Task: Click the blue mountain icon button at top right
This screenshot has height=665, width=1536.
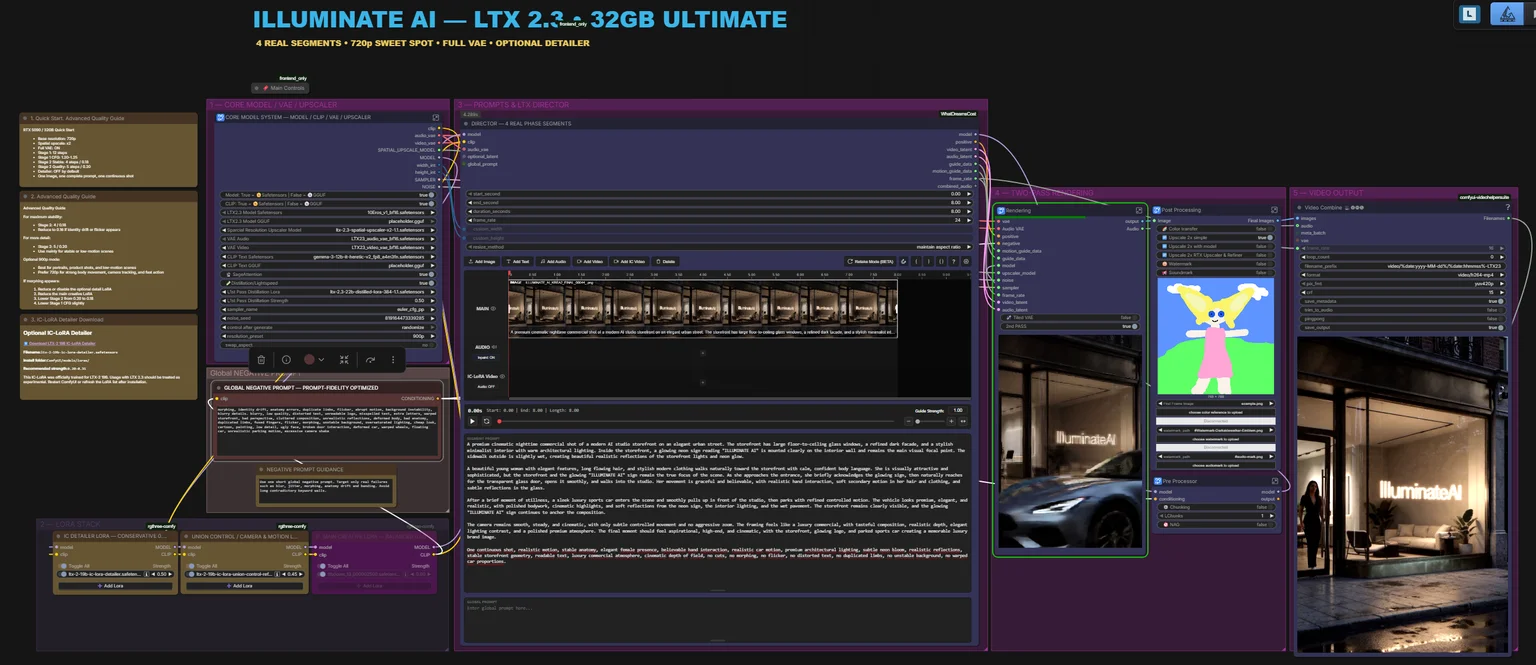Action: tap(1507, 14)
